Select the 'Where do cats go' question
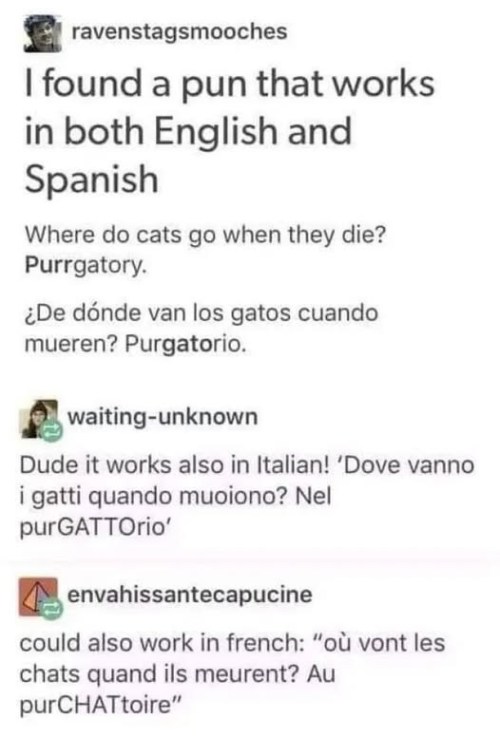500x738 pixels. [205, 235]
